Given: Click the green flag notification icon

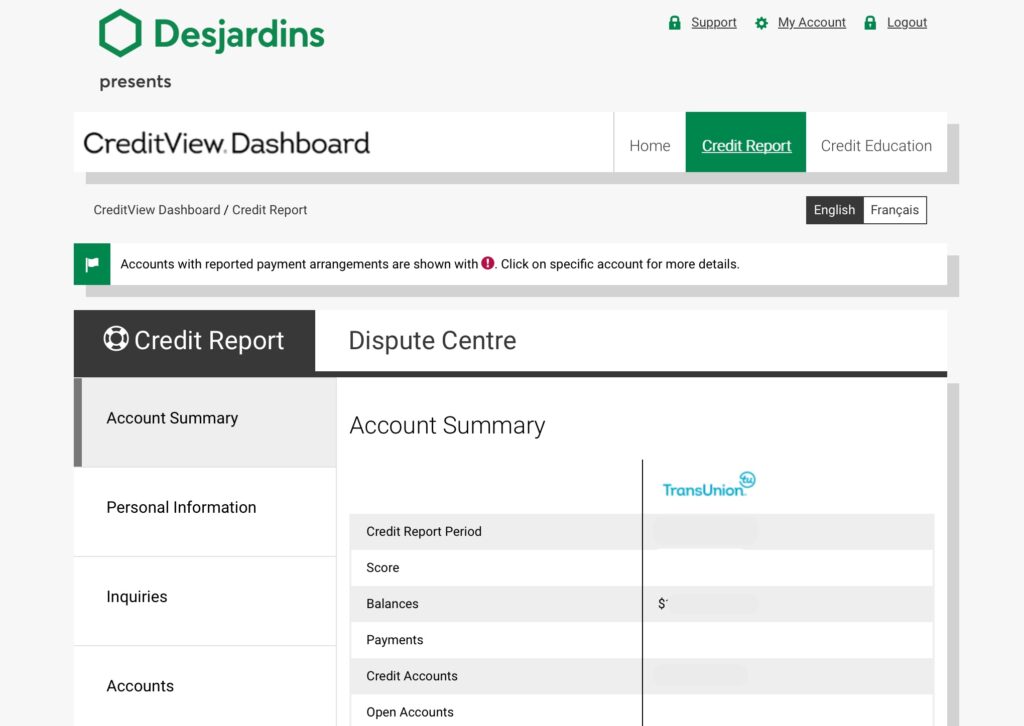Looking at the screenshot, I should (x=92, y=265).
